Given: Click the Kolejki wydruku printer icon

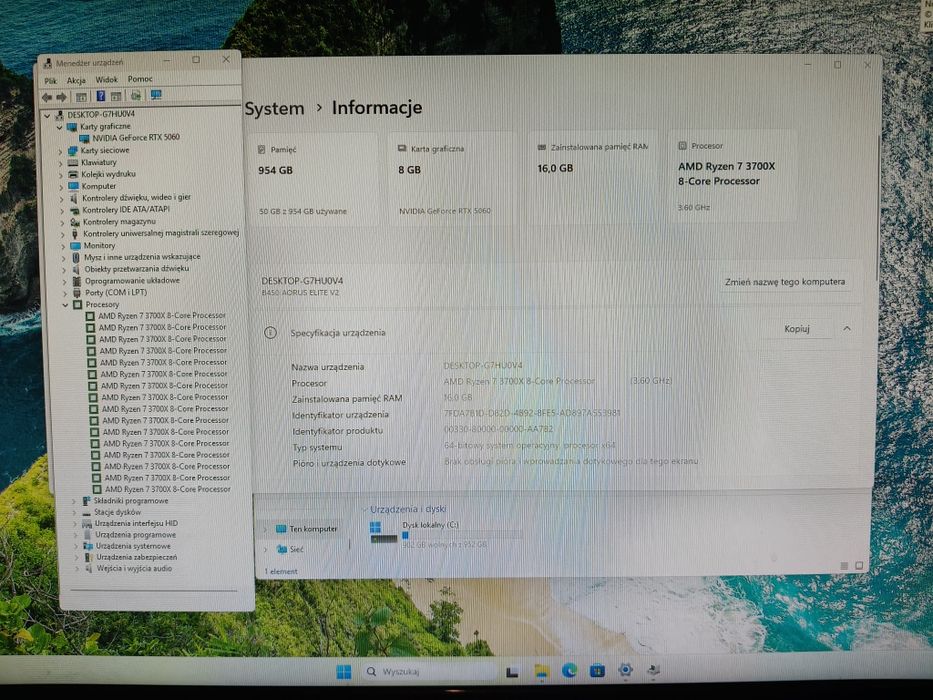Looking at the screenshot, I should pyautogui.click(x=73, y=174).
